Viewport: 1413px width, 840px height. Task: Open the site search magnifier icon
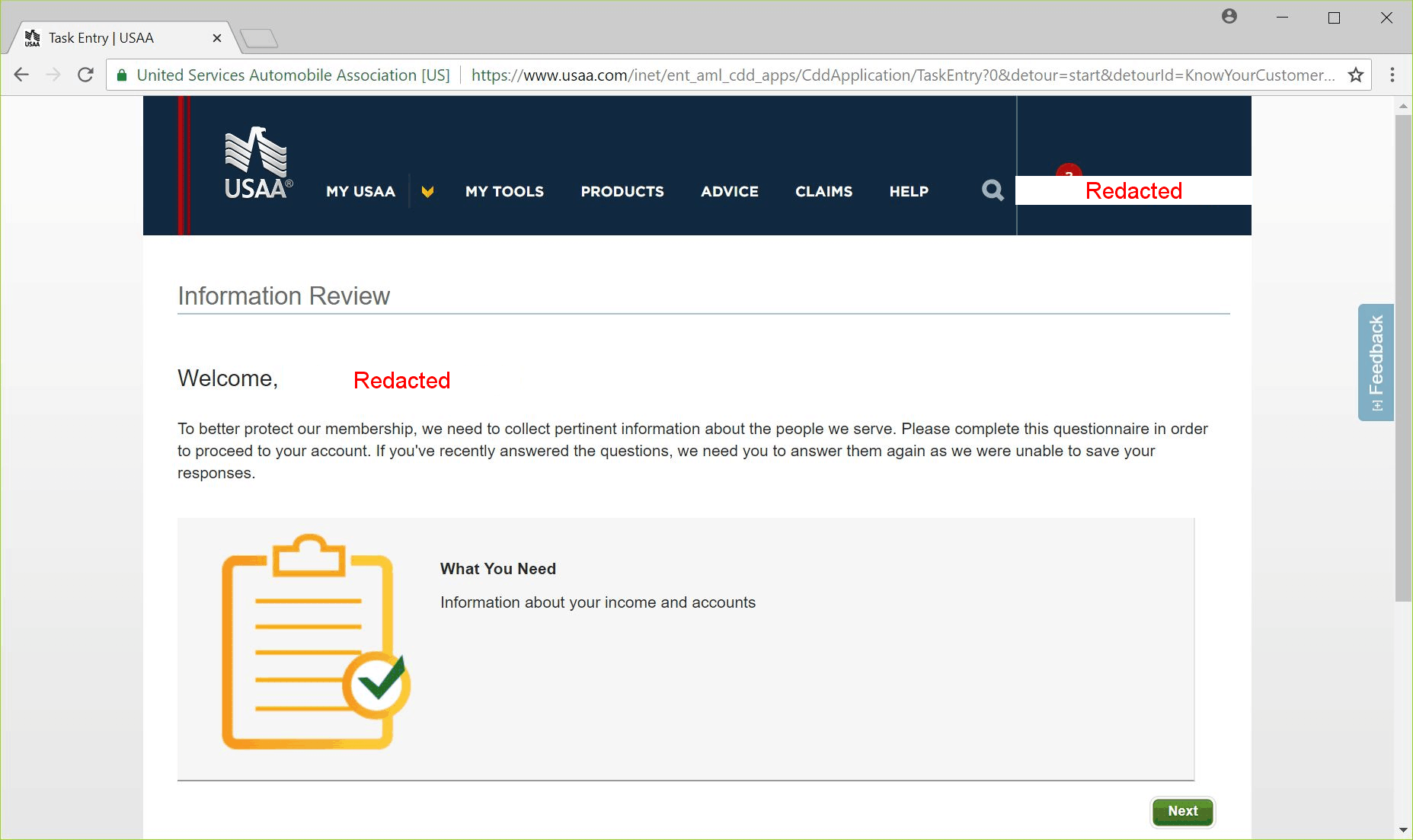coord(993,190)
